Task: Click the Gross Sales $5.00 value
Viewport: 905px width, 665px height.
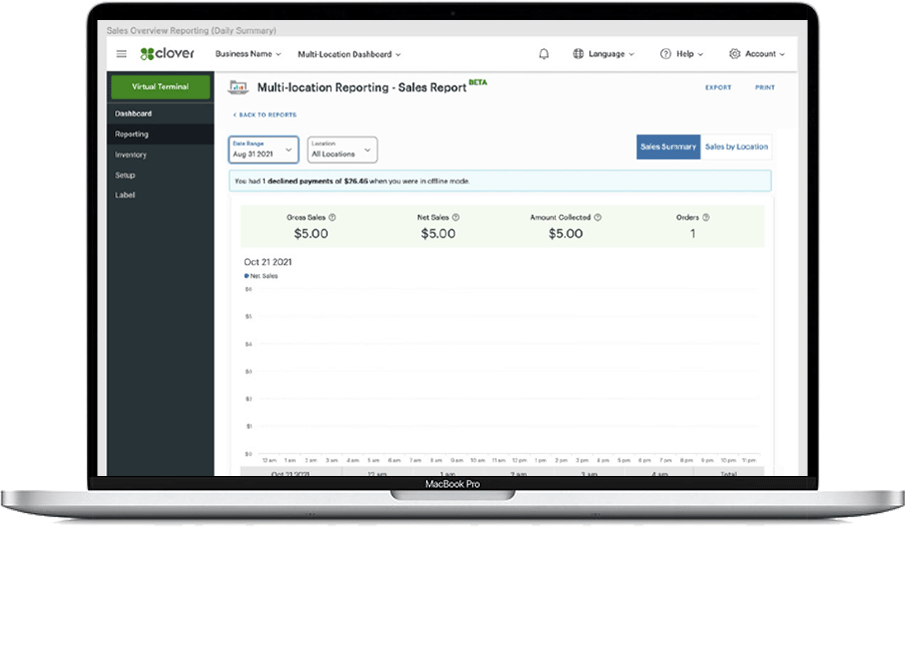Action: pos(311,234)
